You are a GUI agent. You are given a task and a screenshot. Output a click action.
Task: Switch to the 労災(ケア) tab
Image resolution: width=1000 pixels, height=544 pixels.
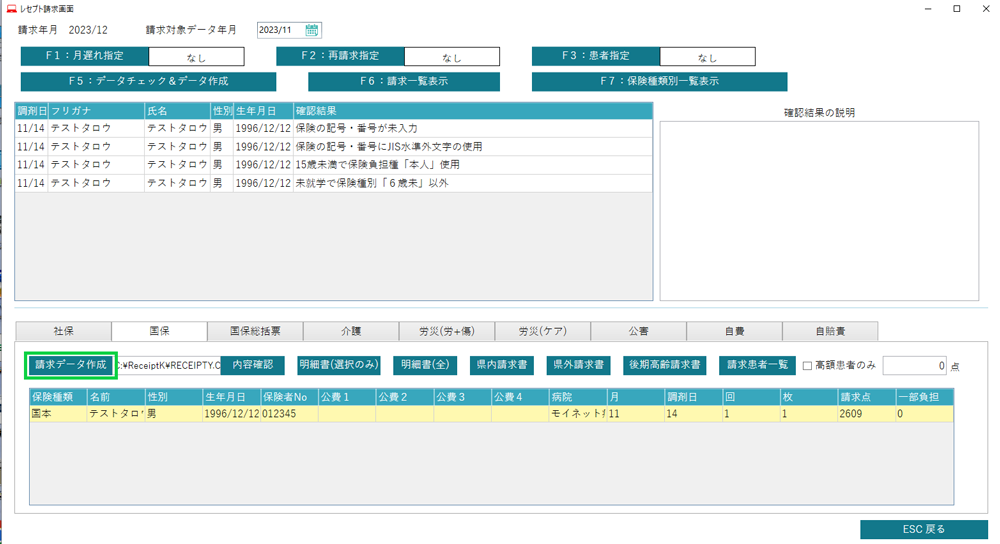543,331
